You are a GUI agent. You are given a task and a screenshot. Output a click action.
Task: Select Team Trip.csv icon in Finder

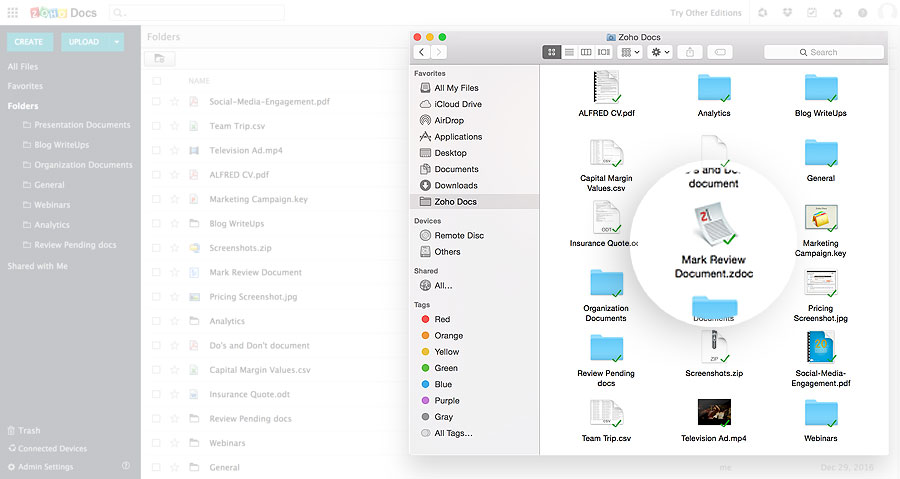(607, 413)
